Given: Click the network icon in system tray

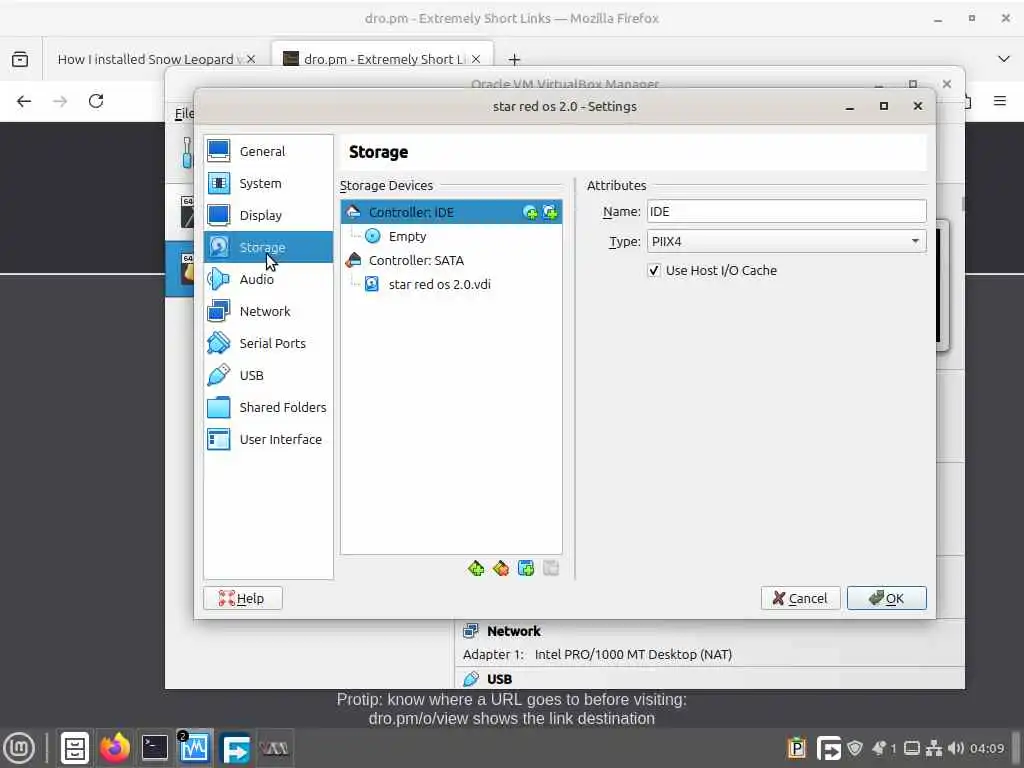Looking at the screenshot, I should point(934,748).
